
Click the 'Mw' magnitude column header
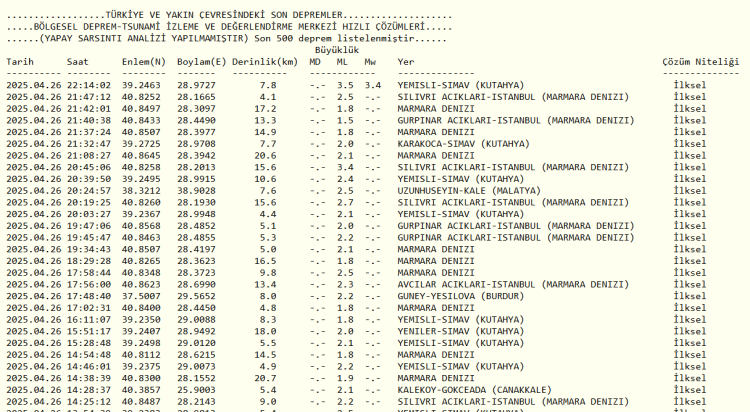[x=370, y=62]
